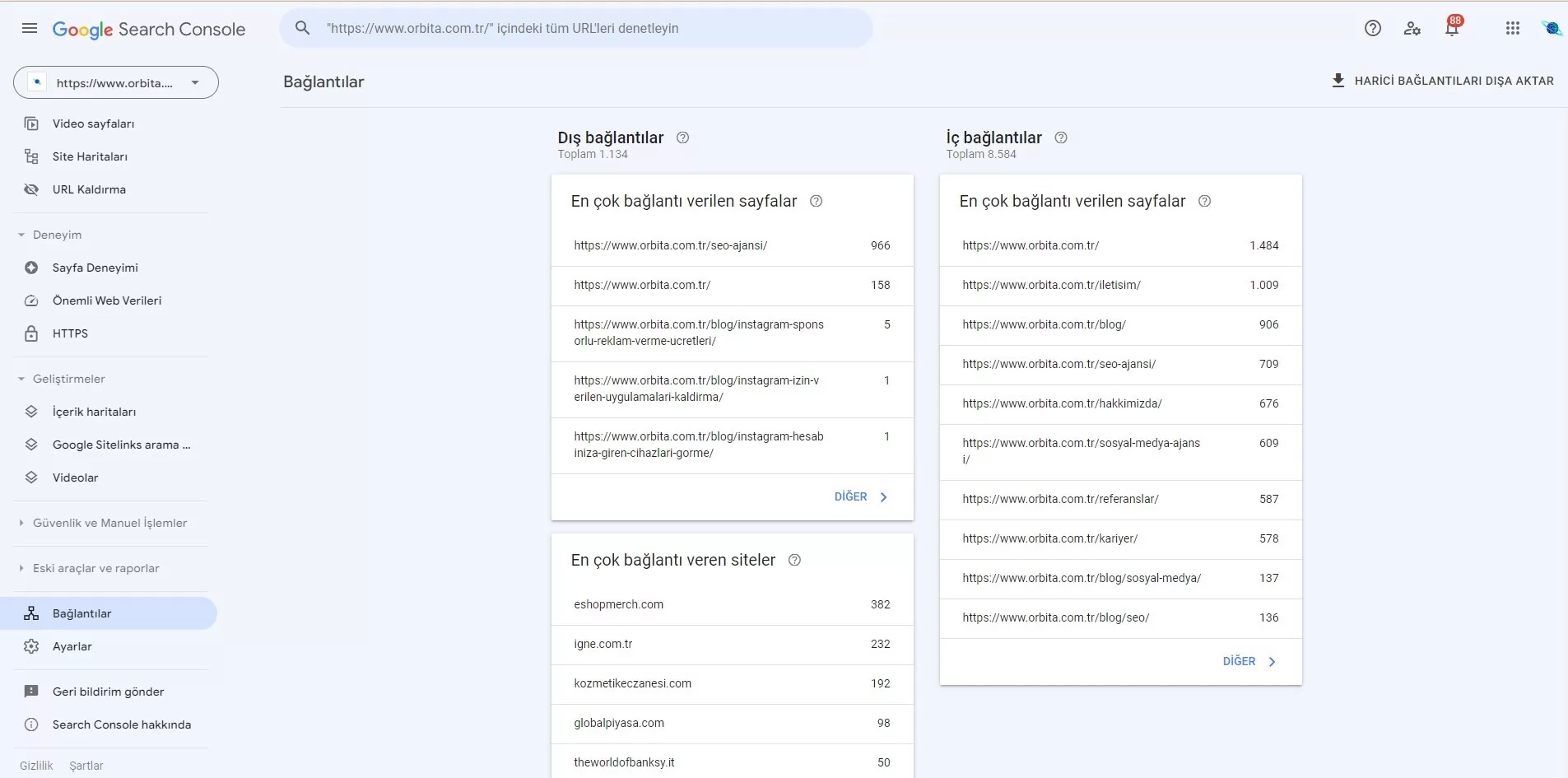1568x778 pixels.
Task: Collapse the Deneyim section
Action: pos(21,235)
